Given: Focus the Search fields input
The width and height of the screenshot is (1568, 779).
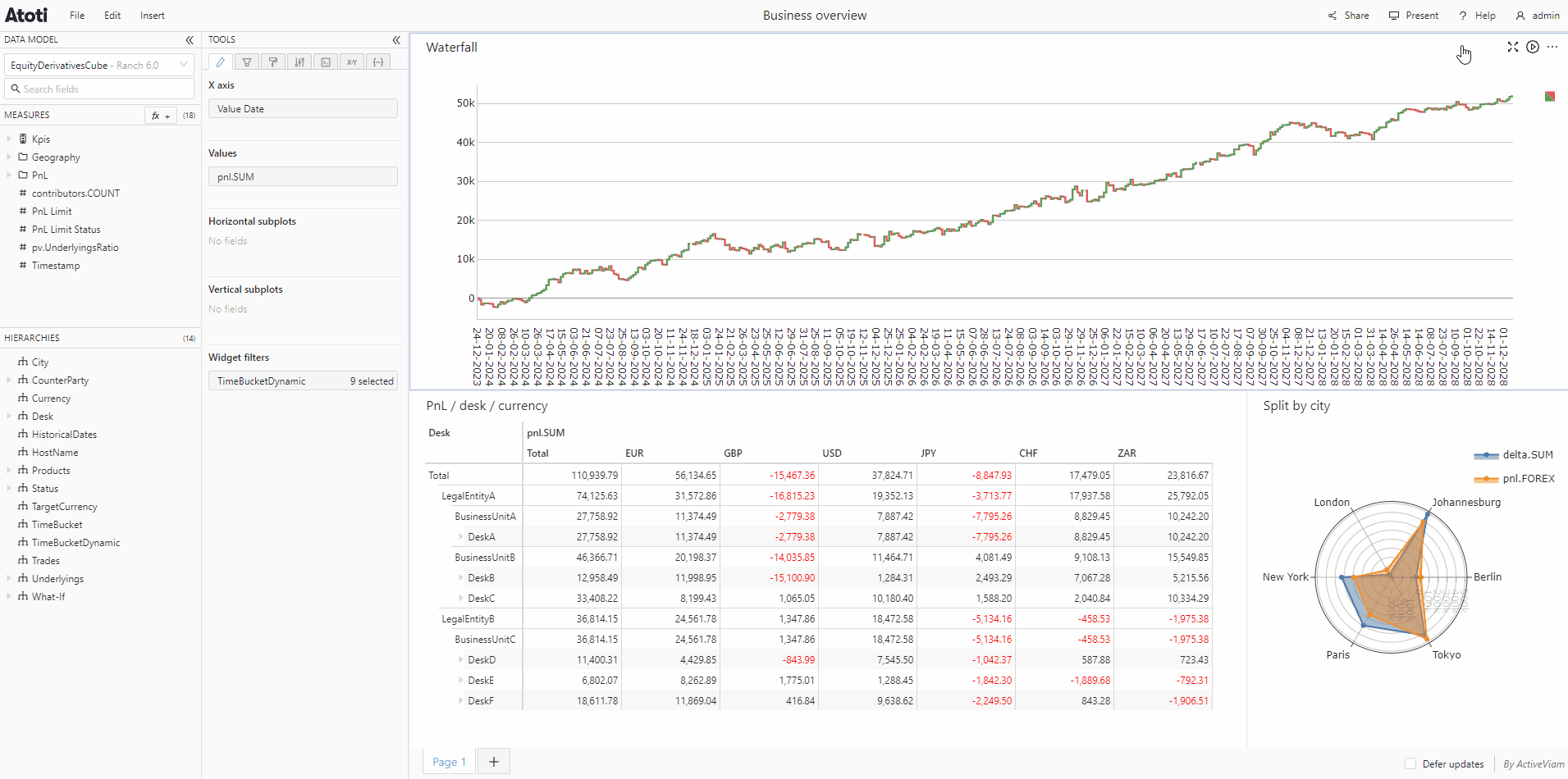Looking at the screenshot, I should point(99,89).
